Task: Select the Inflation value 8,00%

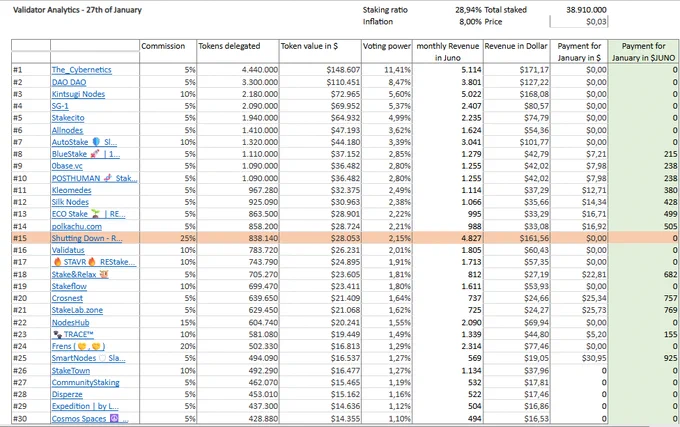Action: coord(470,22)
